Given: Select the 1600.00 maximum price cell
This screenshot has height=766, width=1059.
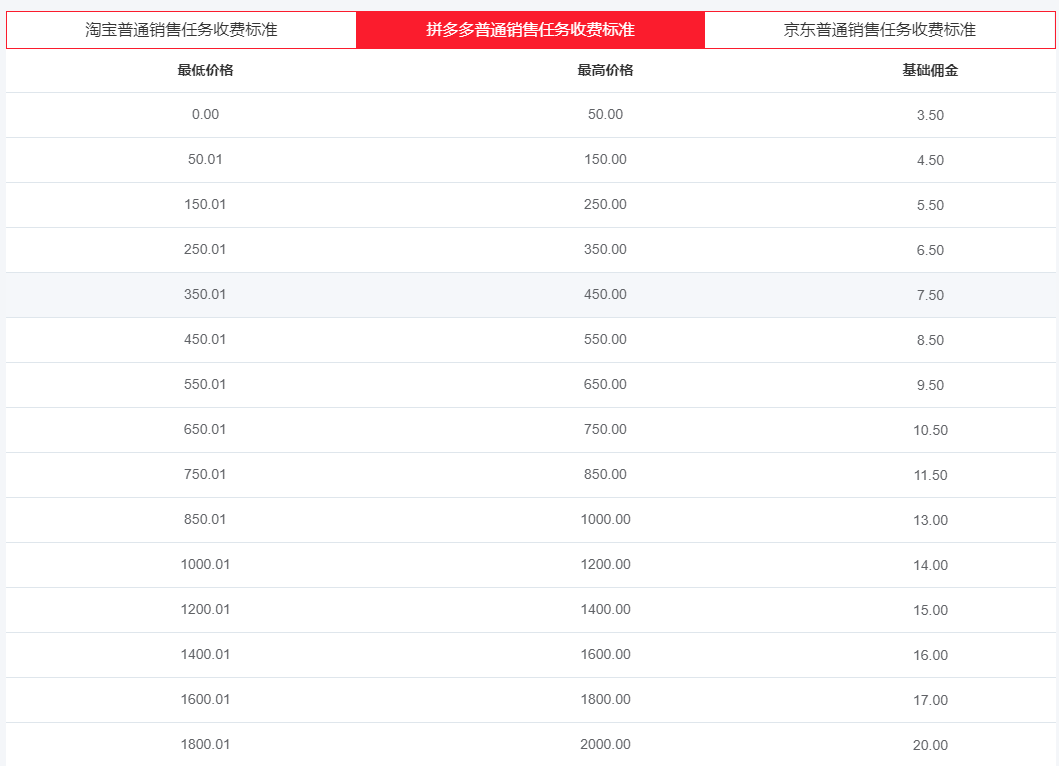Looking at the screenshot, I should point(605,654).
